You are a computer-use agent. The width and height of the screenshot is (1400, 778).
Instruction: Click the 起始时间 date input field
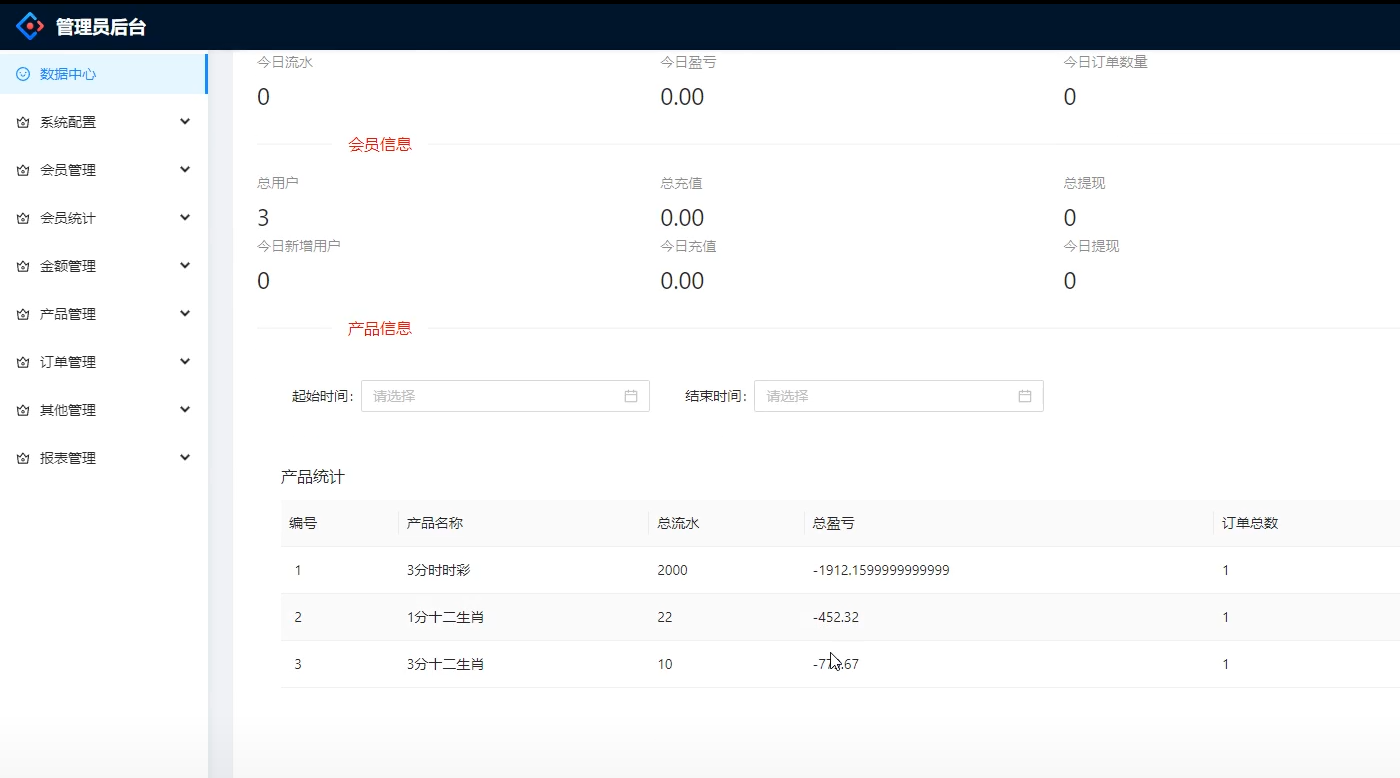coord(480,396)
